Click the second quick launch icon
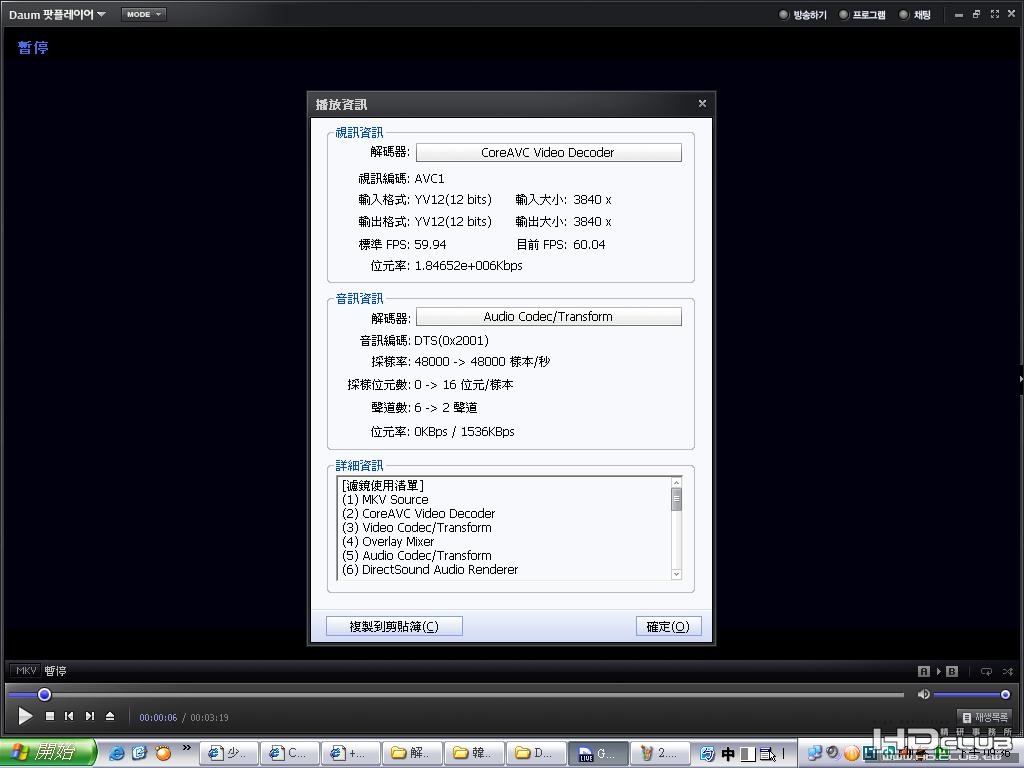 click(x=140, y=753)
